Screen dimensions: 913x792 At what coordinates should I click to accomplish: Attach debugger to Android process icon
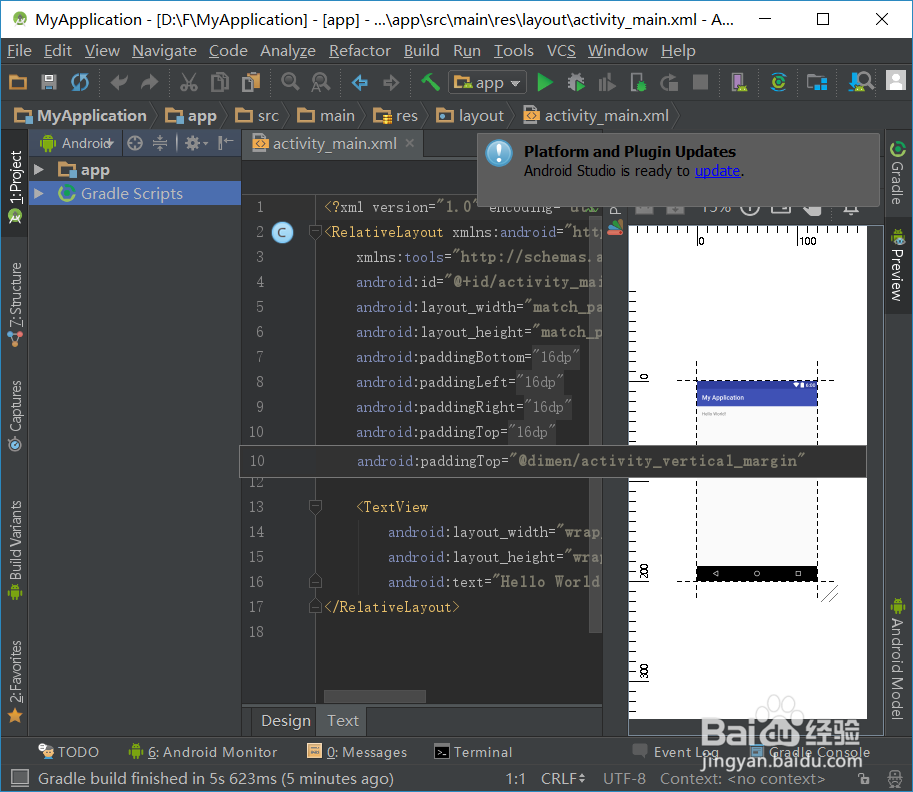[x=638, y=83]
